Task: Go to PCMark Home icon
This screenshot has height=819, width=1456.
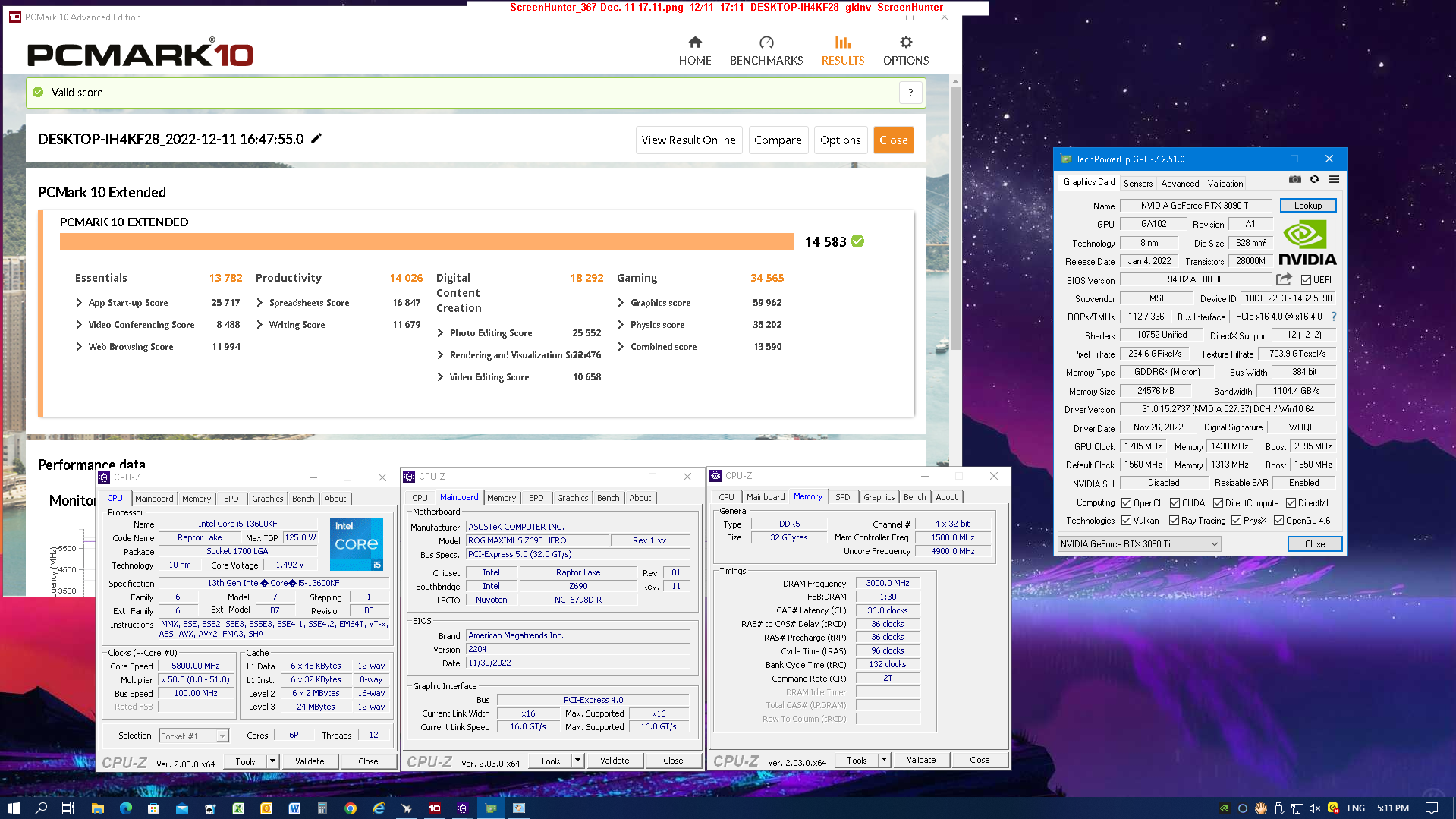Action: 694,43
